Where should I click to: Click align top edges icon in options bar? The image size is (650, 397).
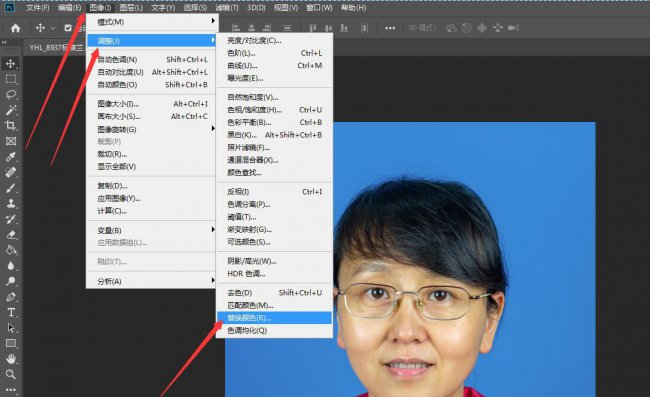click(313, 28)
